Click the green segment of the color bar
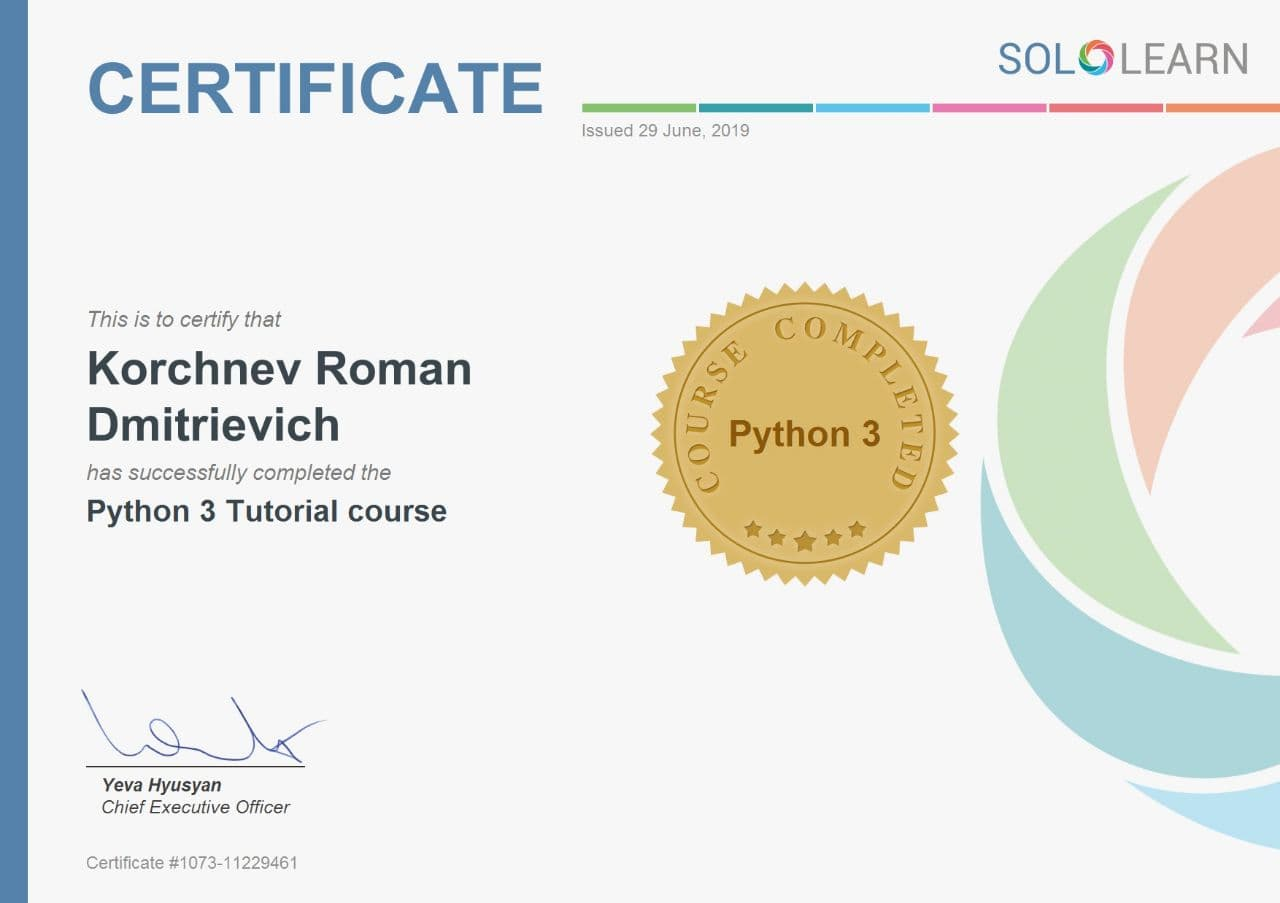This screenshot has height=903, width=1280. [x=639, y=107]
